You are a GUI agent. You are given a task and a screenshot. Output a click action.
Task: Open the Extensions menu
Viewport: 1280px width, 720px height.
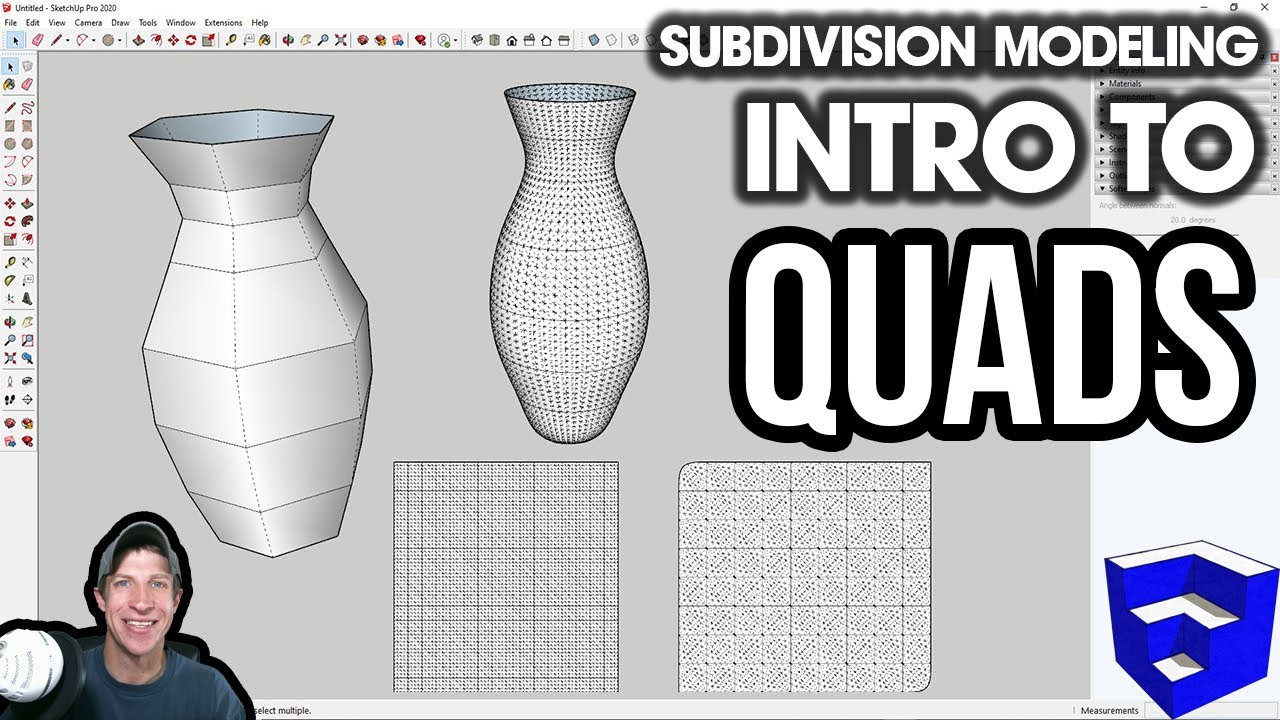click(x=223, y=22)
